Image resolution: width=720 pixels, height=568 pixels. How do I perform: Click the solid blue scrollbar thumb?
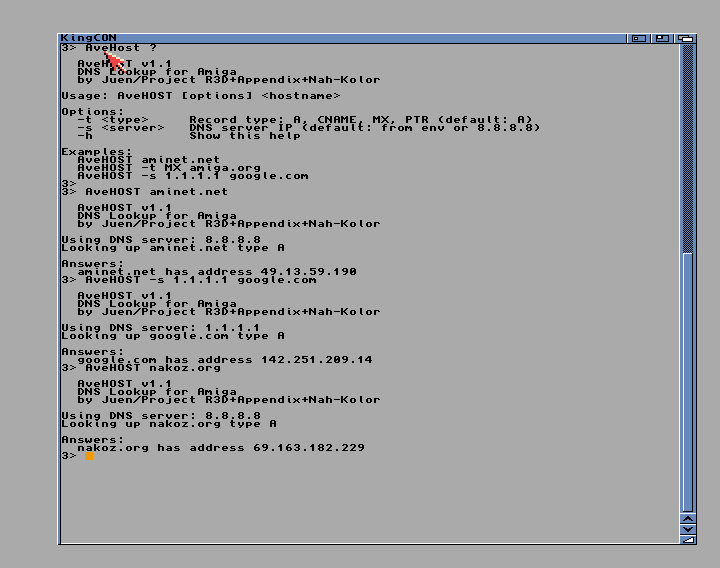tap(688, 382)
